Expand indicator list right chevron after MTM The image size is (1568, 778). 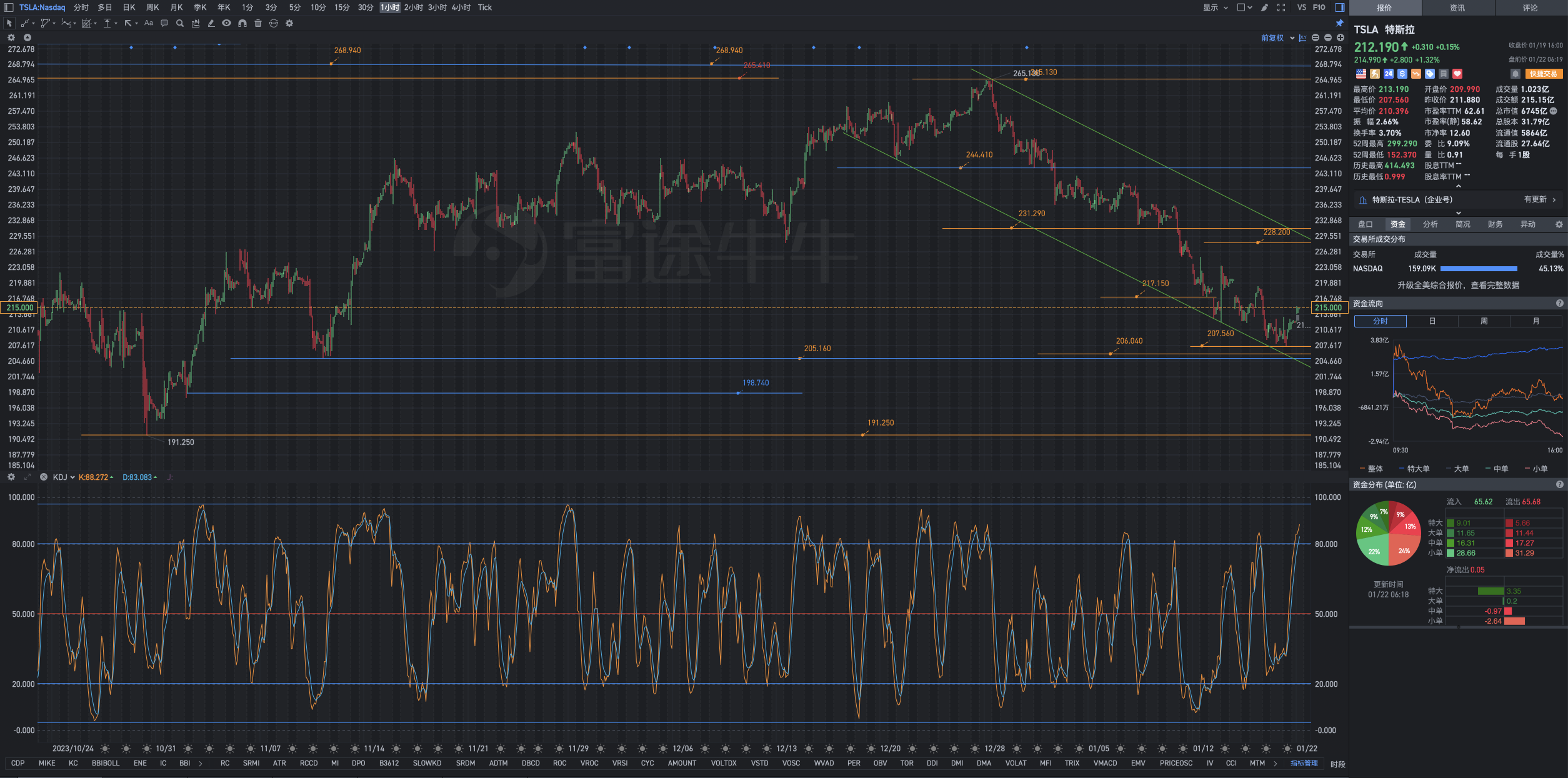click(1276, 763)
